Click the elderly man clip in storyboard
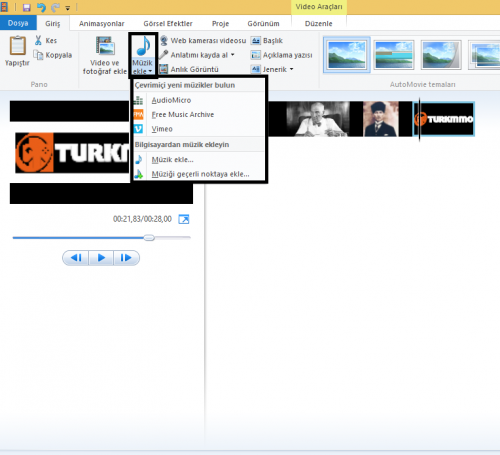 (x=318, y=119)
